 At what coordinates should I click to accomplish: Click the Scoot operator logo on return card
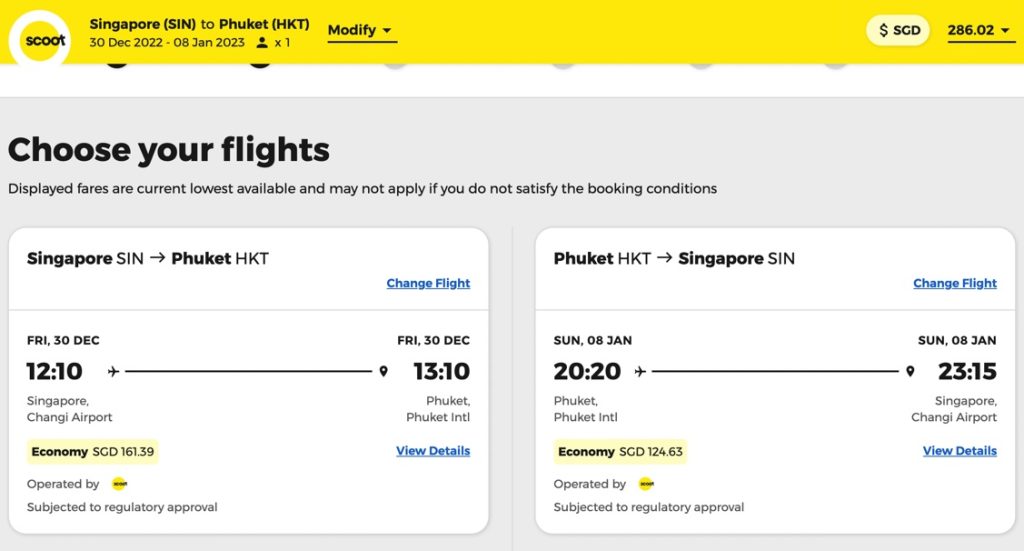(647, 484)
